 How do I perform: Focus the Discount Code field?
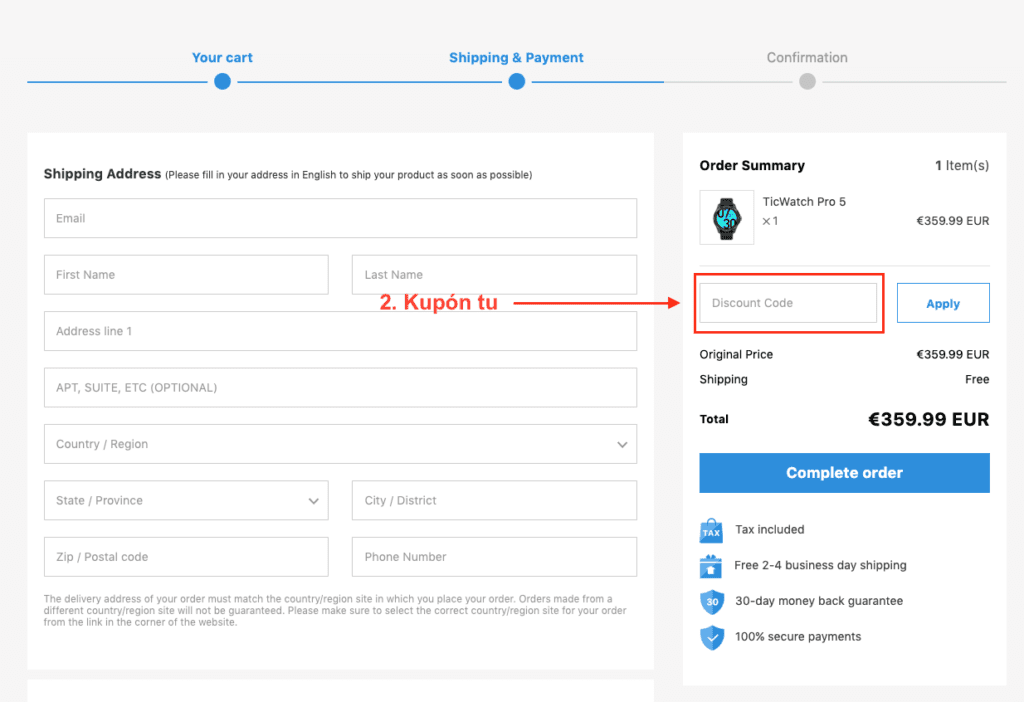[x=788, y=303]
